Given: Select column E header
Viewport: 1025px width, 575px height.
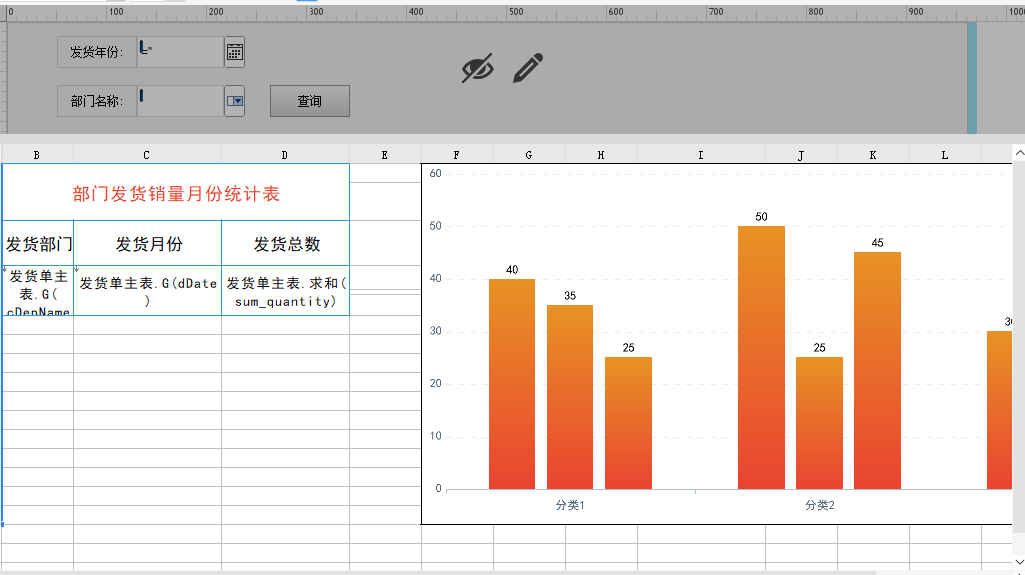Looking at the screenshot, I should pos(384,155).
